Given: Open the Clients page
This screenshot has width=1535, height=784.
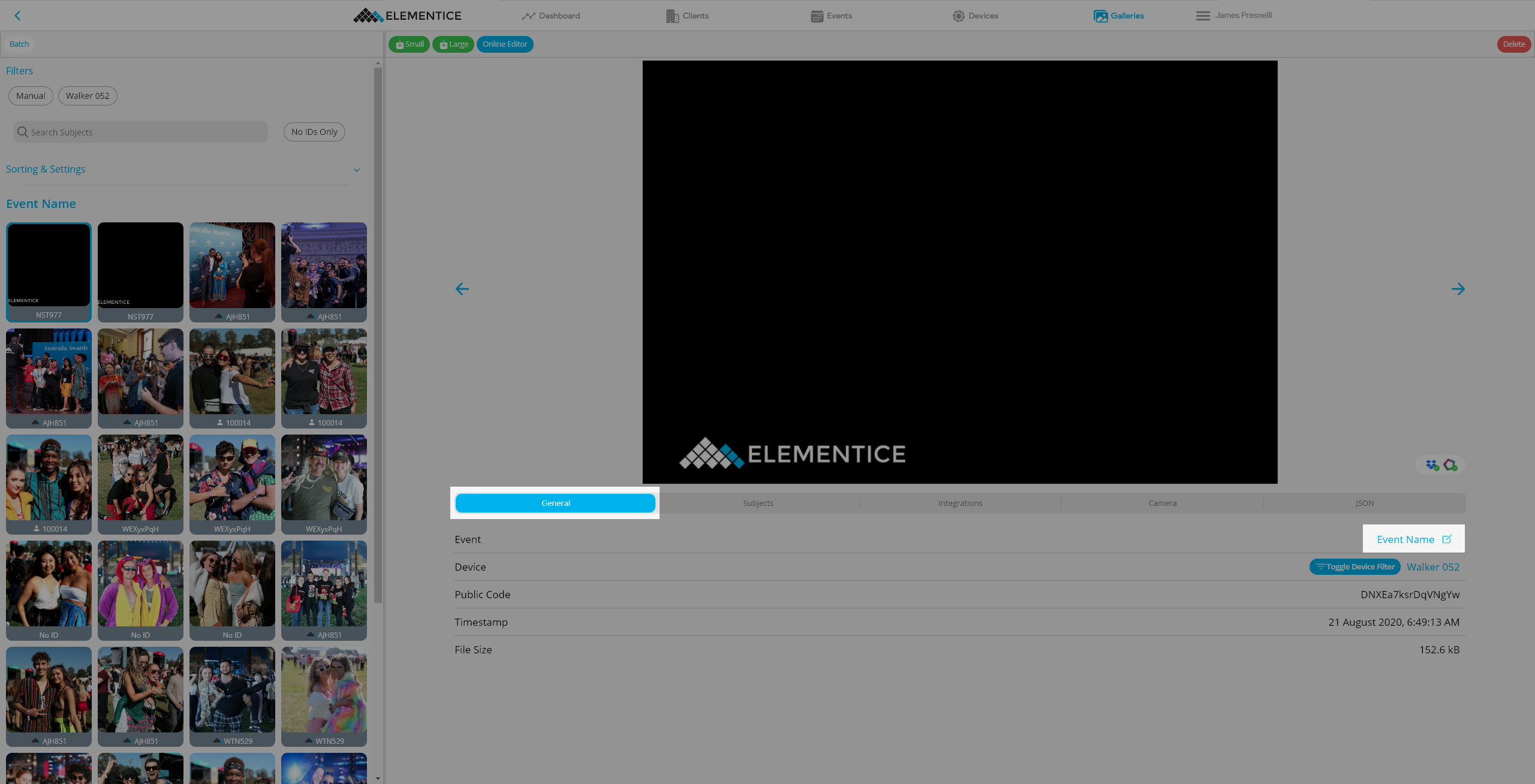Looking at the screenshot, I should [687, 16].
